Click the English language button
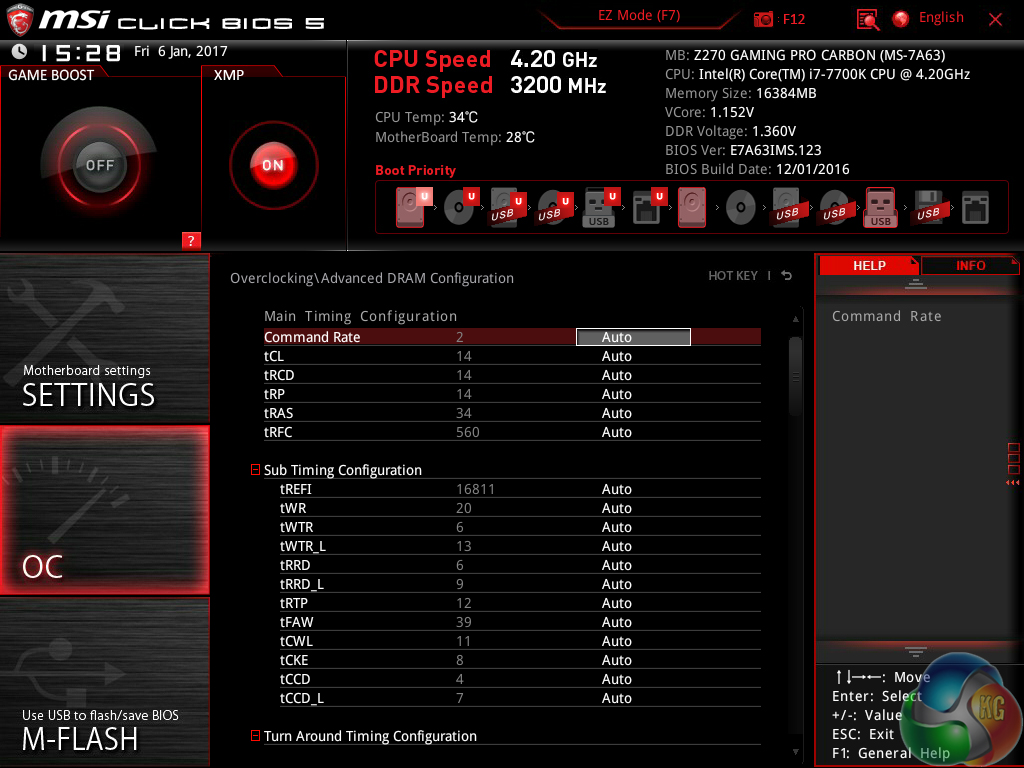 click(x=941, y=18)
